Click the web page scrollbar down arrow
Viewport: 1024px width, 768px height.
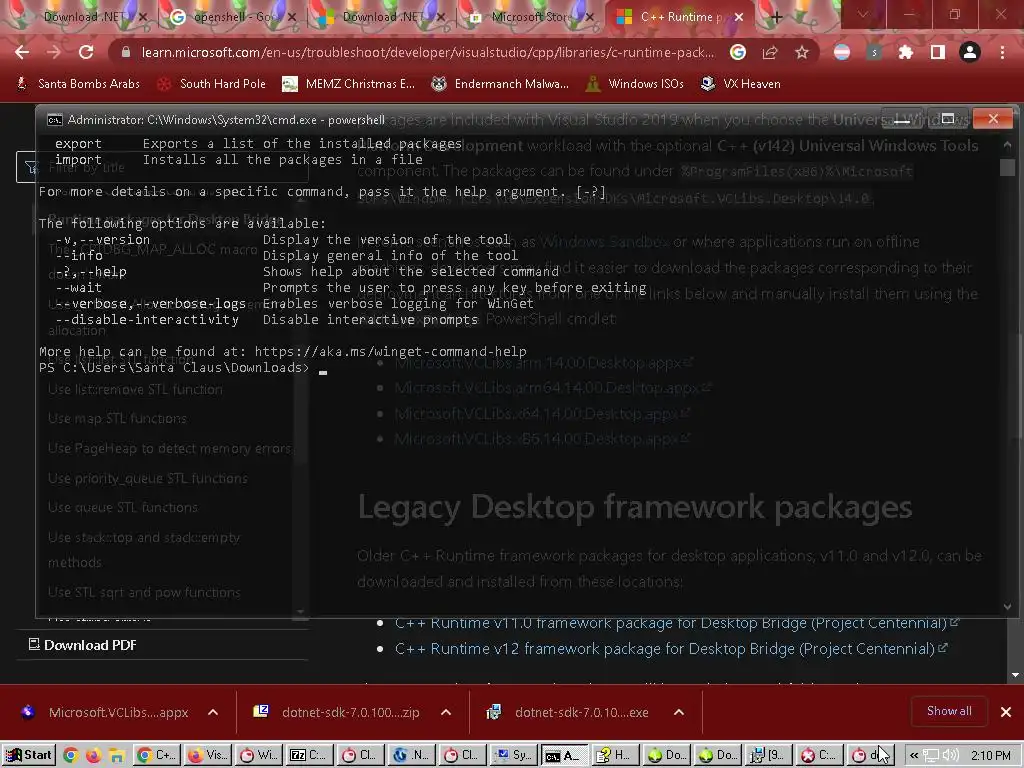(x=1015, y=675)
